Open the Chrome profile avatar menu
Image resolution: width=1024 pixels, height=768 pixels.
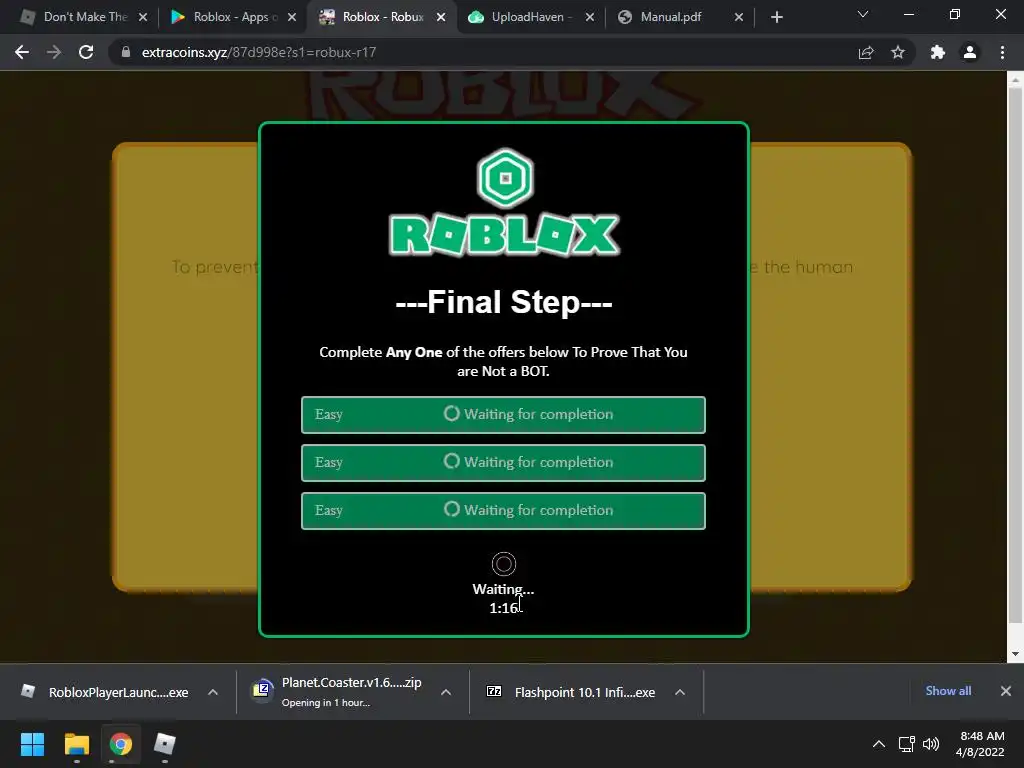[970, 52]
